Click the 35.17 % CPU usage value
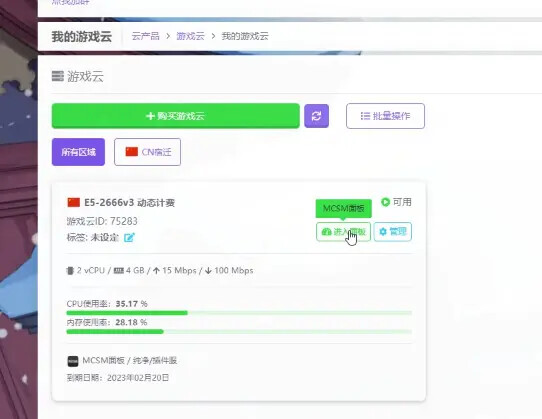Screen dimensions: 542x419 pyautogui.click(x=131, y=304)
